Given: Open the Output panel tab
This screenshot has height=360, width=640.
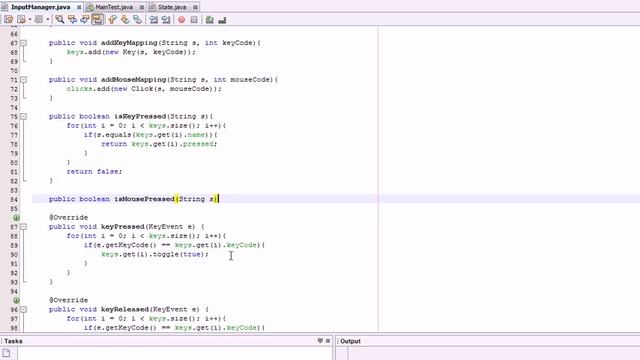Looking at the screenshot, I should coord(350,341).
